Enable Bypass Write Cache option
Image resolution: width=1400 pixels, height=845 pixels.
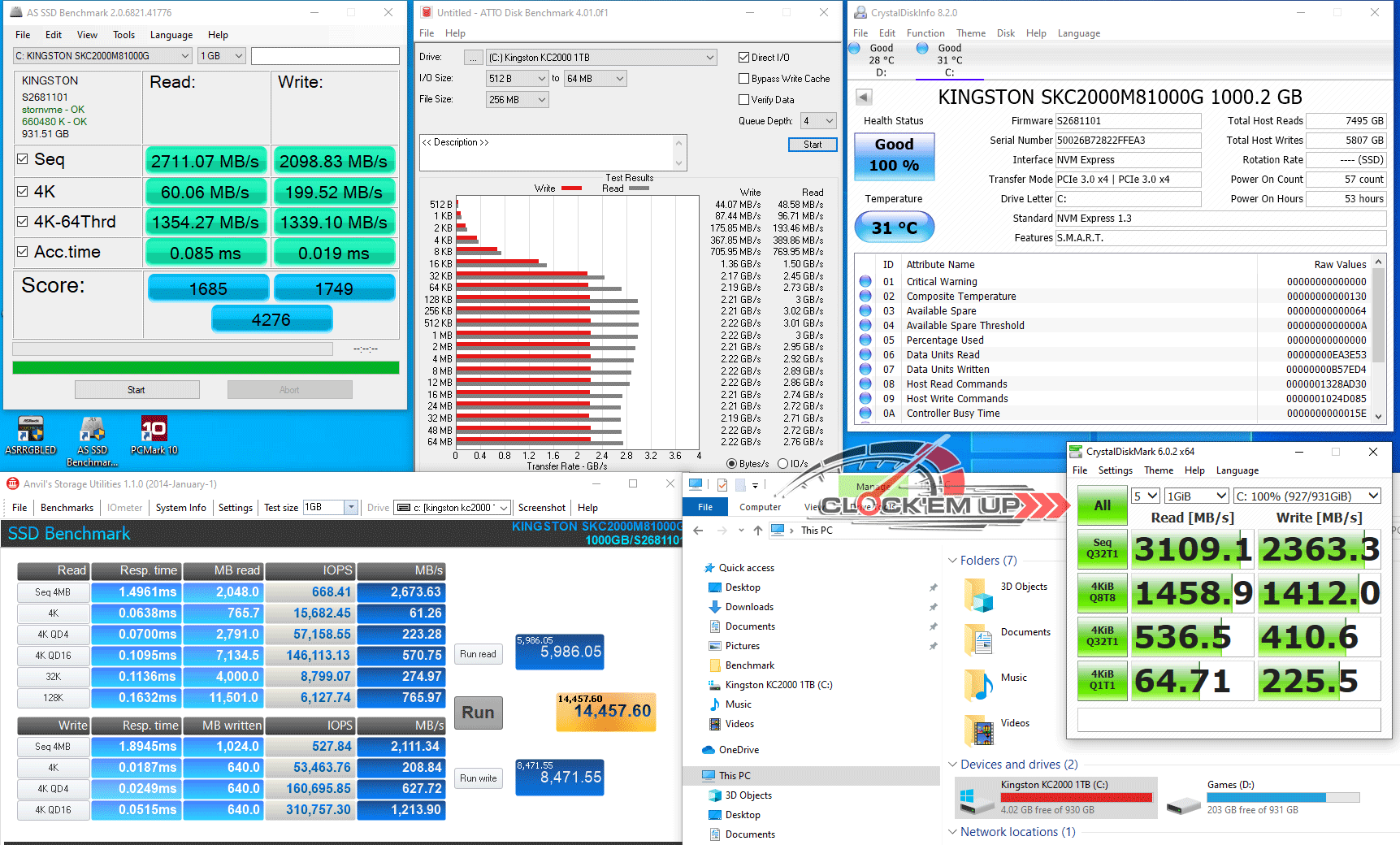pos(743,79)
